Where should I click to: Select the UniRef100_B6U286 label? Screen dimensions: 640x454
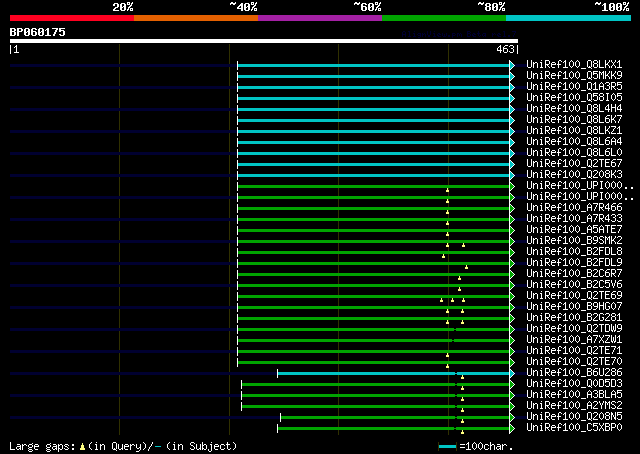tap(574, 373)
